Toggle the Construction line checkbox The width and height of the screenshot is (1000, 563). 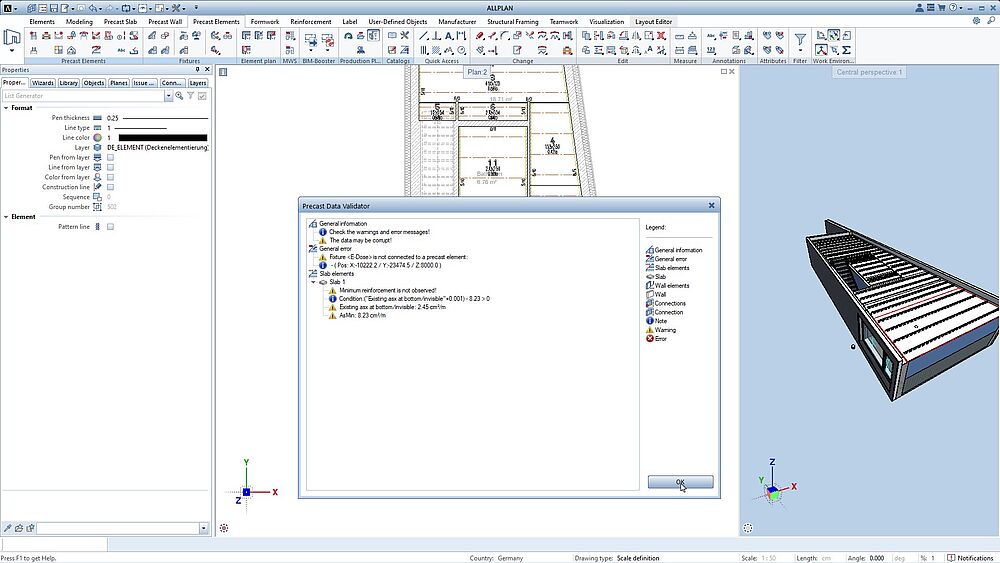[x=110, y=187]
